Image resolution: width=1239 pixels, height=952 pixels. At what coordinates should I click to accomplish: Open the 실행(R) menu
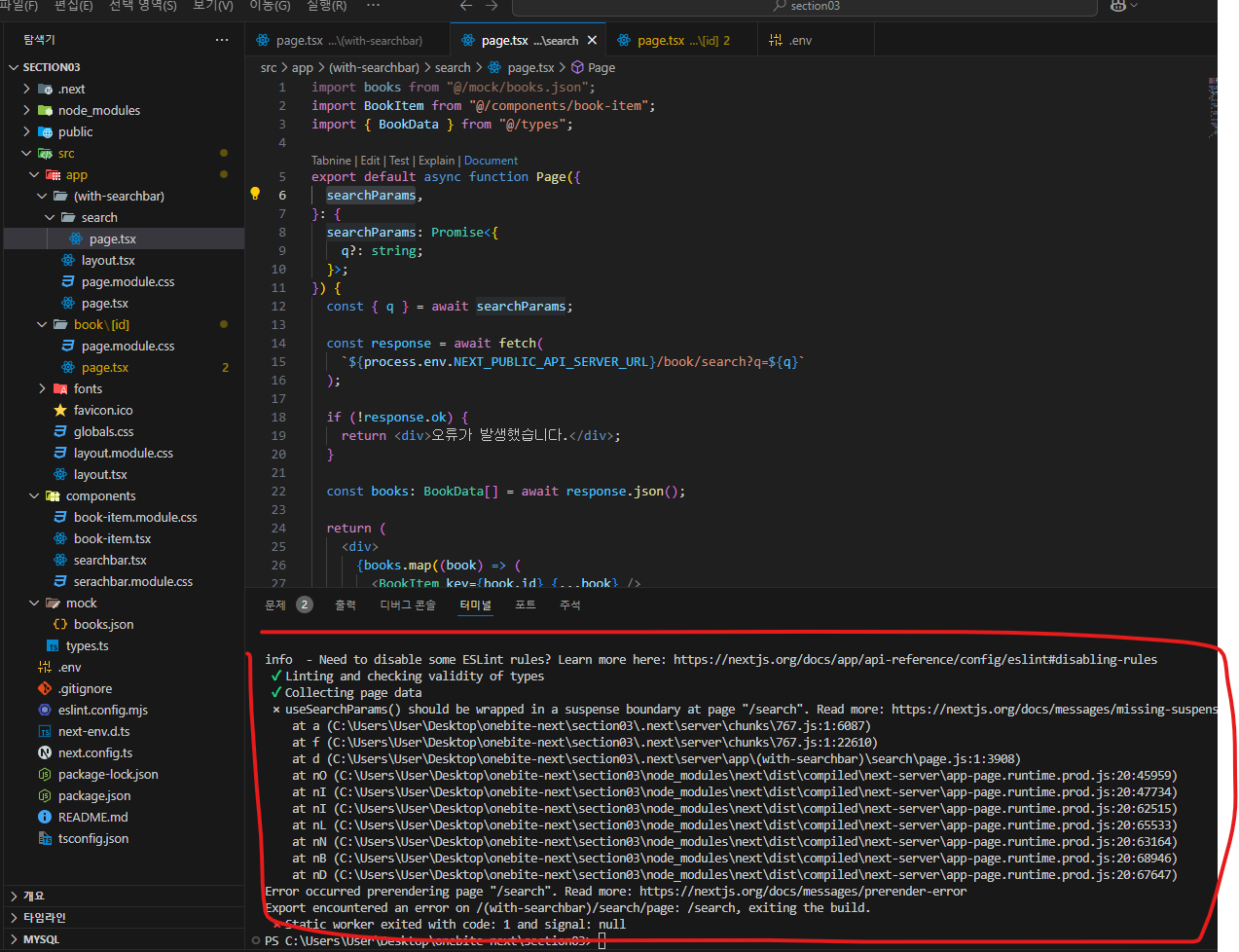pos(327,6)
